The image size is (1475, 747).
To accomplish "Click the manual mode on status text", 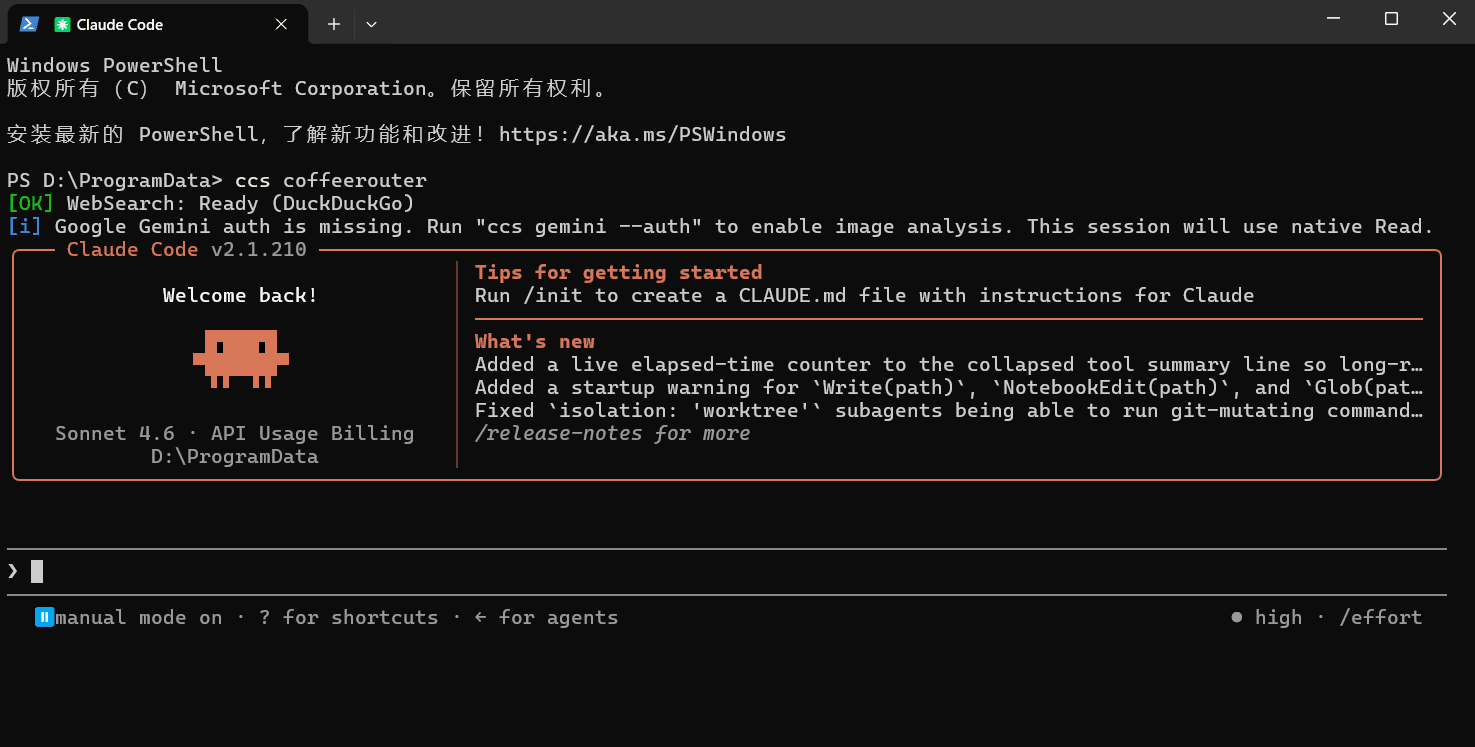I will 139,617.
